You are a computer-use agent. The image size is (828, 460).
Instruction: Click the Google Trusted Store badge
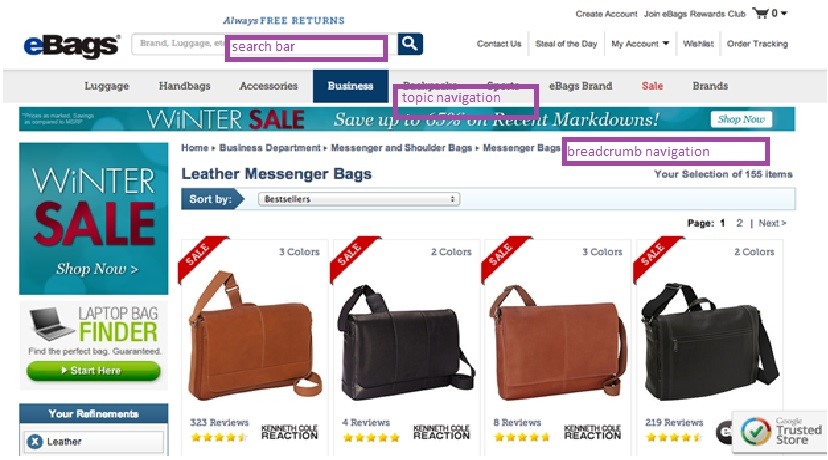[x=780, y=431]
